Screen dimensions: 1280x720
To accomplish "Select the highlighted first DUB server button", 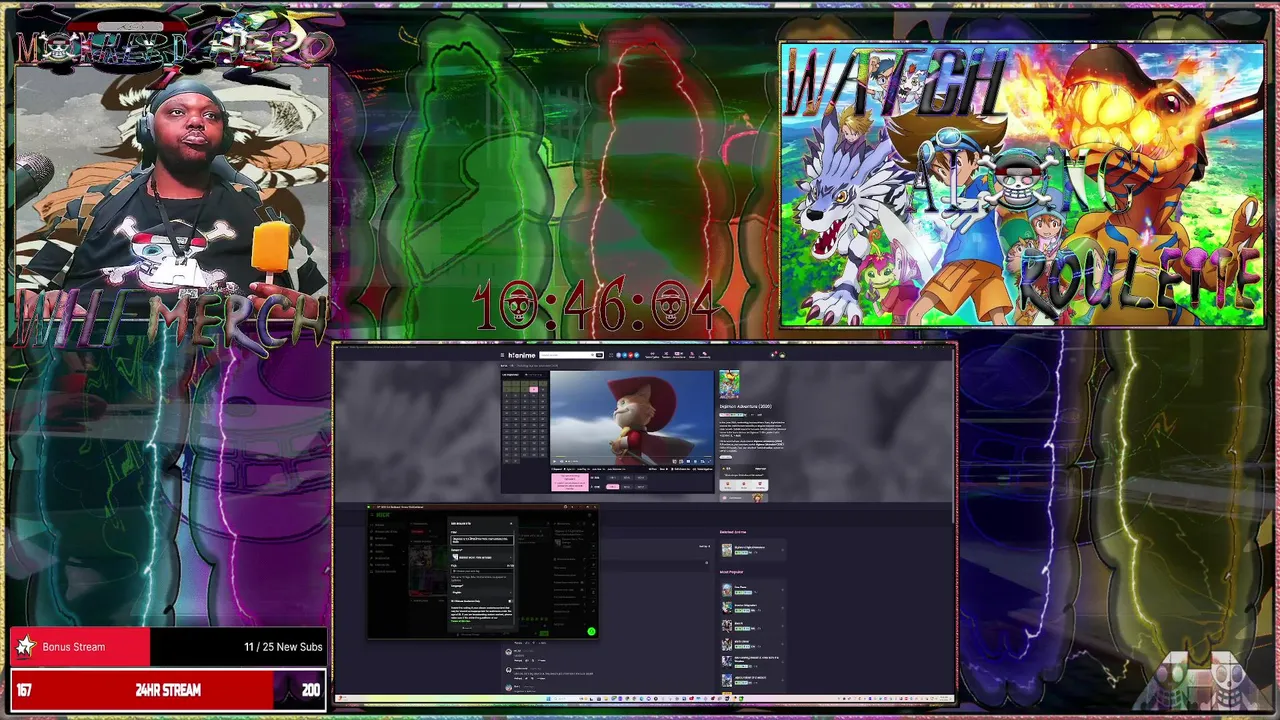I will tap(613, 487).
